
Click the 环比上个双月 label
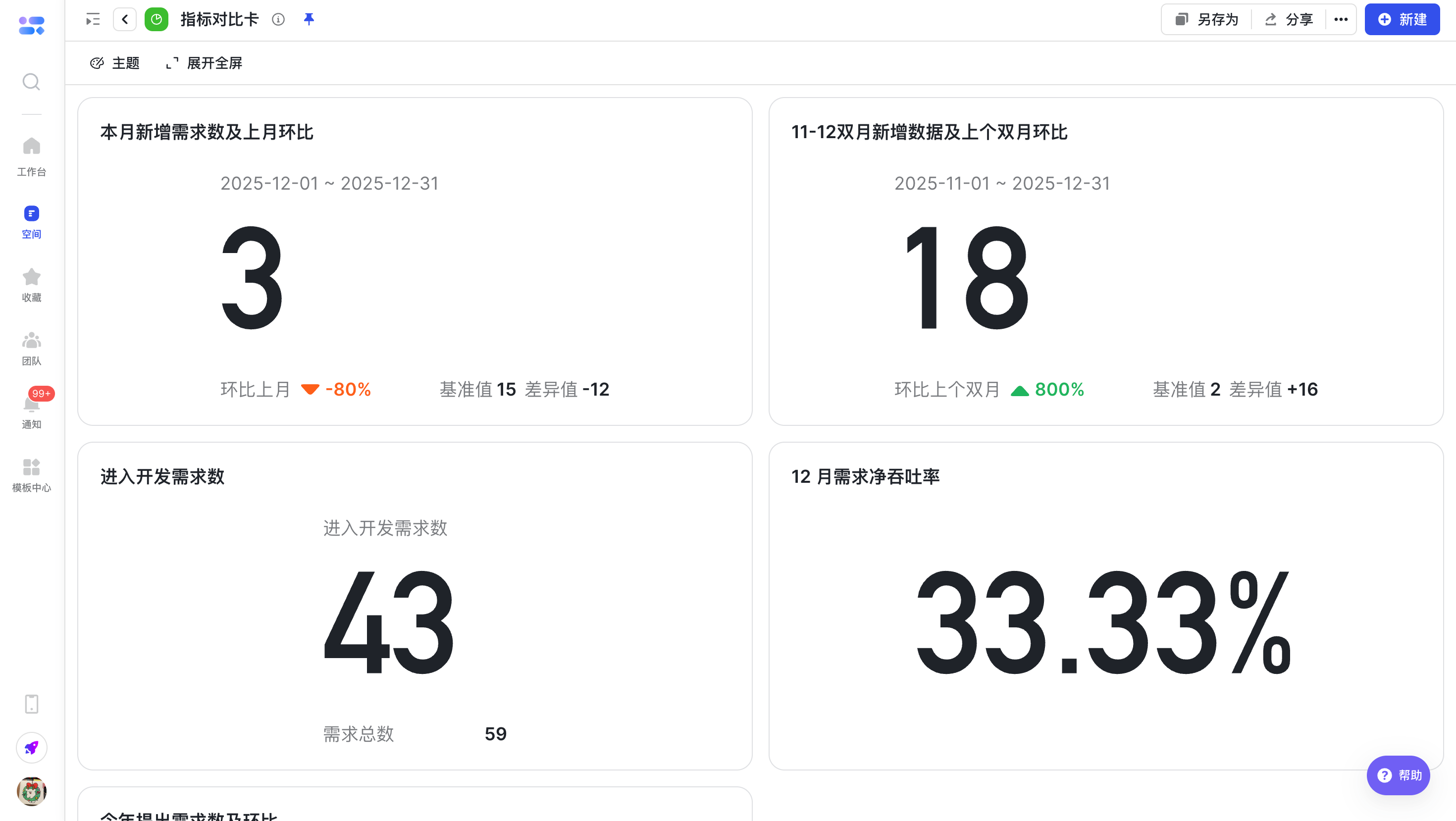tap(947, 389)
